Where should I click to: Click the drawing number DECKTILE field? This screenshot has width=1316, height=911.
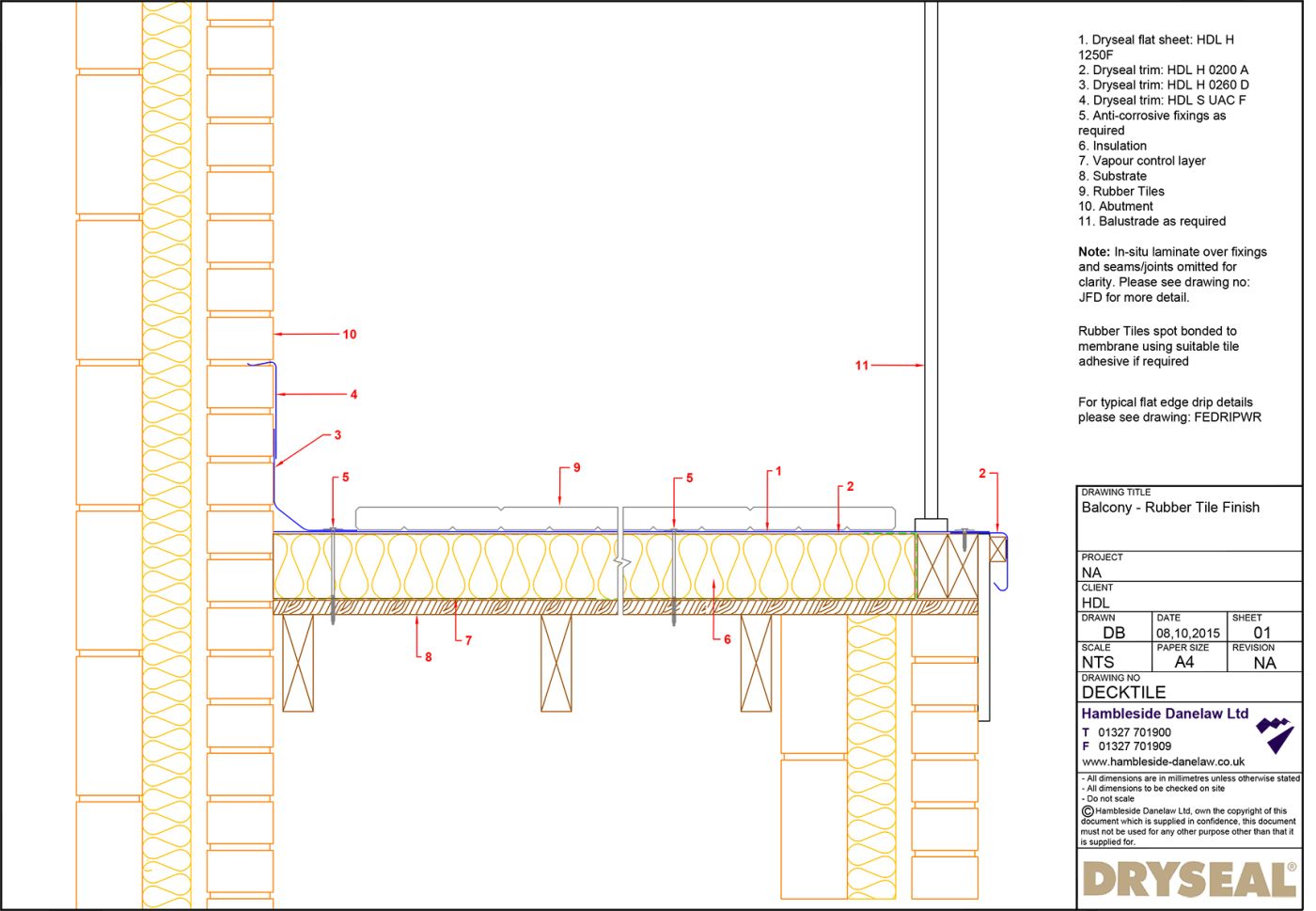pos(1123,692)
